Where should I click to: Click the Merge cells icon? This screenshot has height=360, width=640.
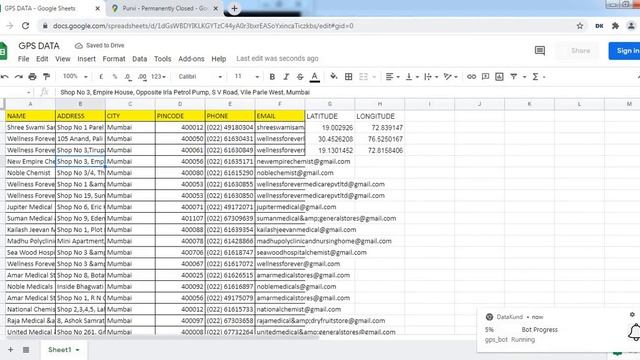tap(363, 77)
